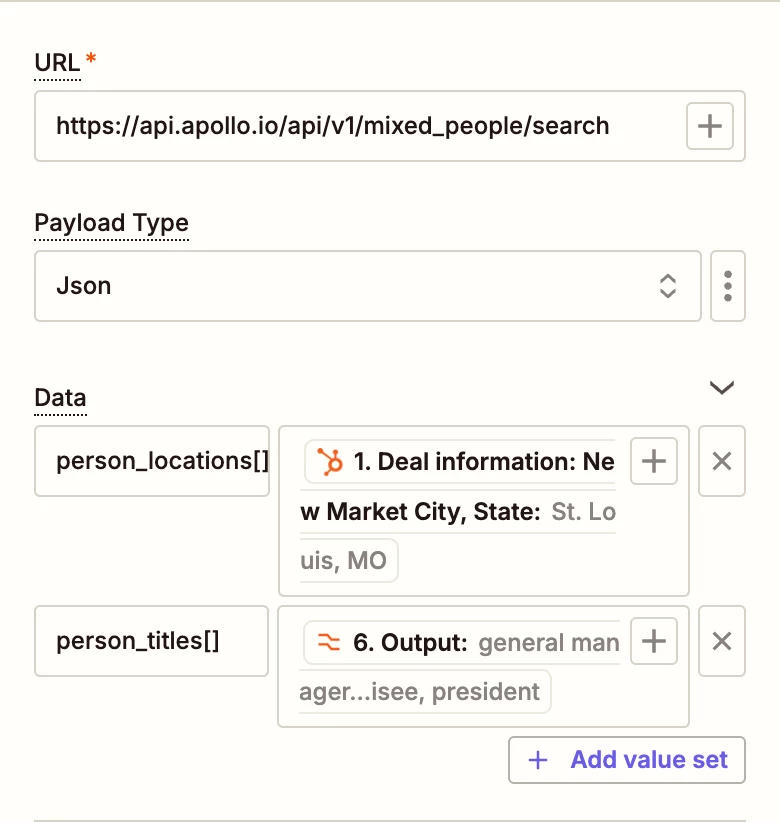Image resolution: width=780 pixels, height=822 pixels.
Task: Delete the person_titles[] row with X
Action: click(722, 641)
